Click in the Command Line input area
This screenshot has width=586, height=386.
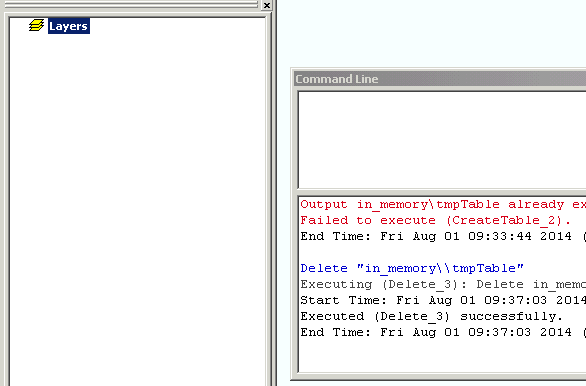442,140
